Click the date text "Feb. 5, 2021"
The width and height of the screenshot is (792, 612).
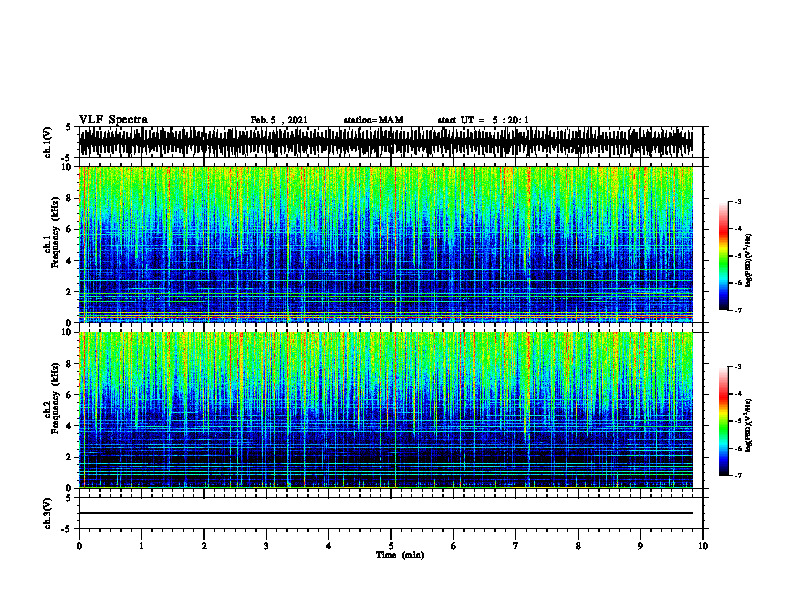279,120
